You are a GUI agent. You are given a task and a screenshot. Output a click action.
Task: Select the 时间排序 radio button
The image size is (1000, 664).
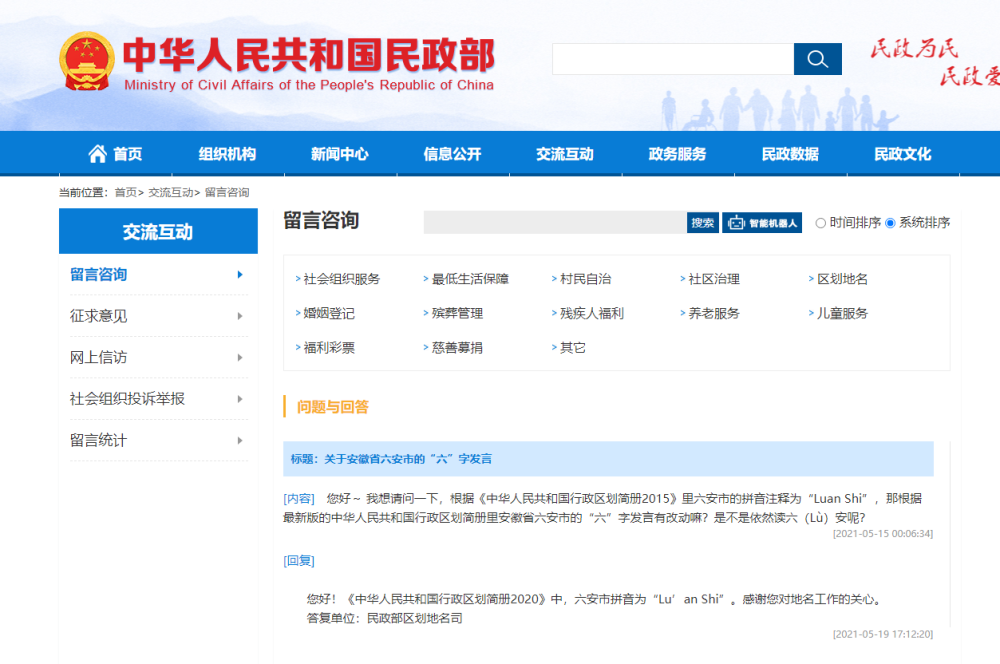coord(821,223)
